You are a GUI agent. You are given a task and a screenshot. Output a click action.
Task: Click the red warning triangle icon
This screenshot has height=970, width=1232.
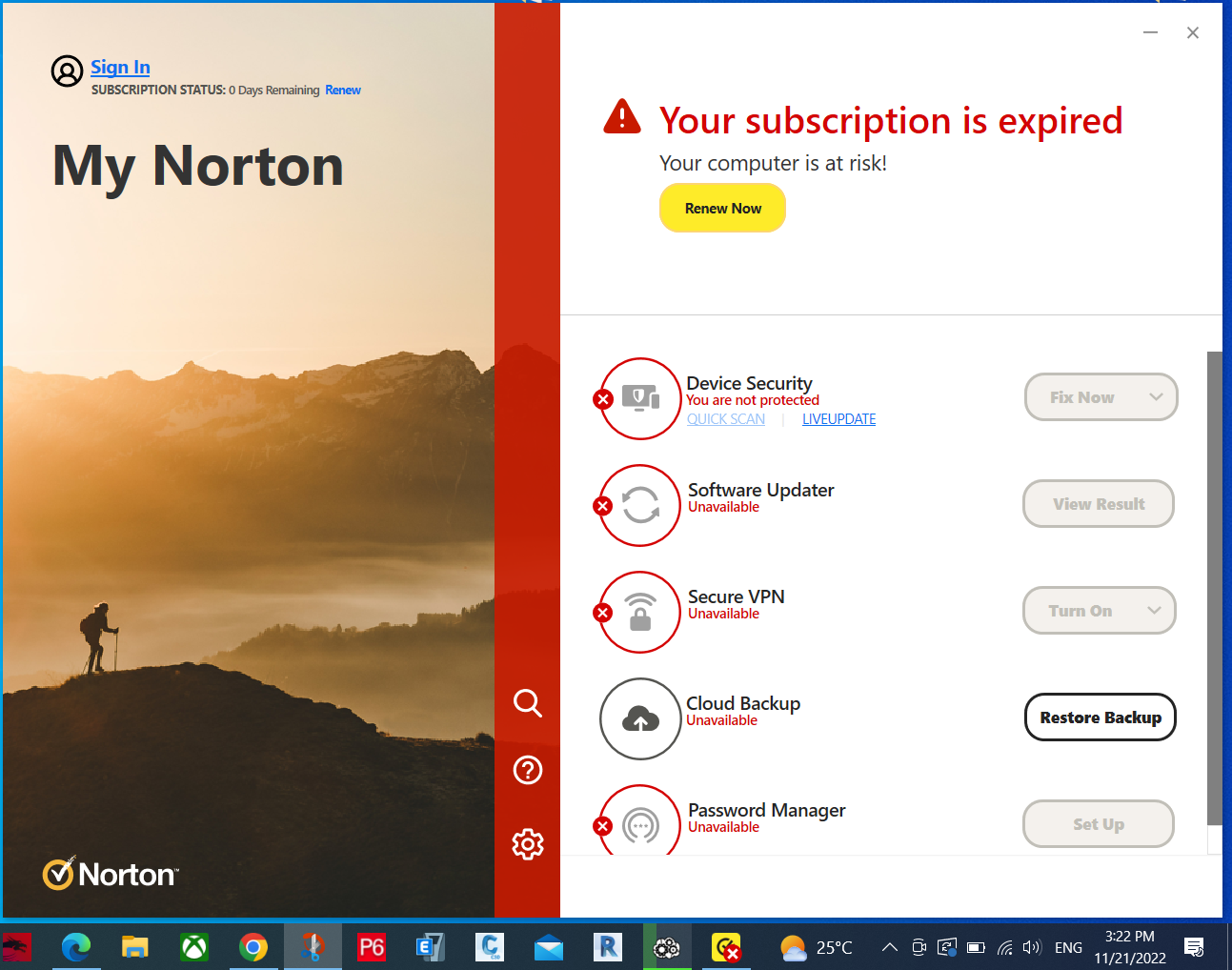click(x=622, y=117)
